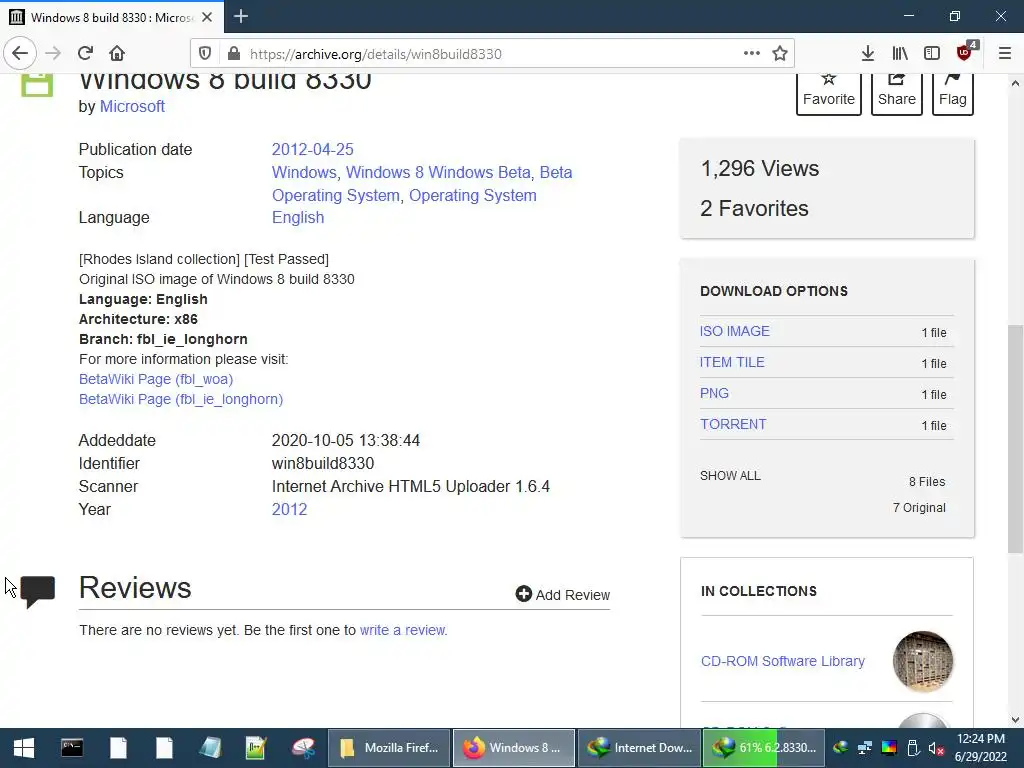Download the PNG file
Image resolution: width=1024 pixels, height=768 pixels.
click(714, 393)
